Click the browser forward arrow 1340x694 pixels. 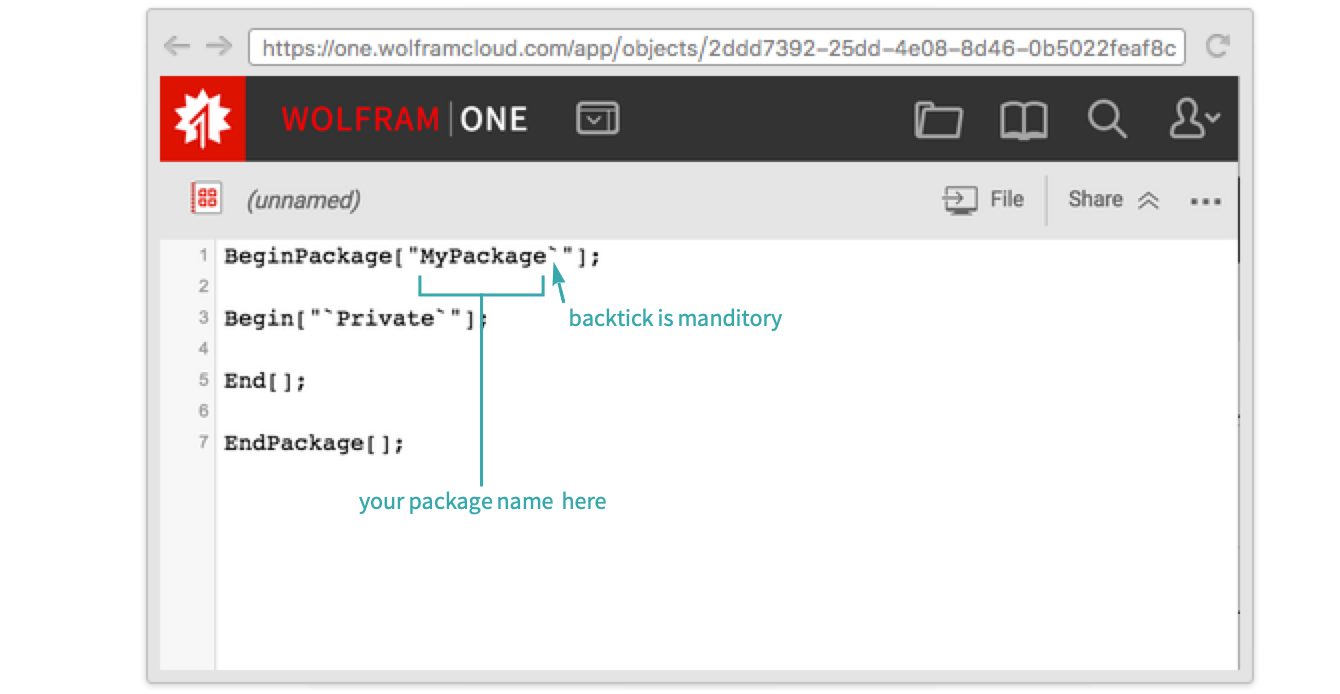(x=218, y=46)
